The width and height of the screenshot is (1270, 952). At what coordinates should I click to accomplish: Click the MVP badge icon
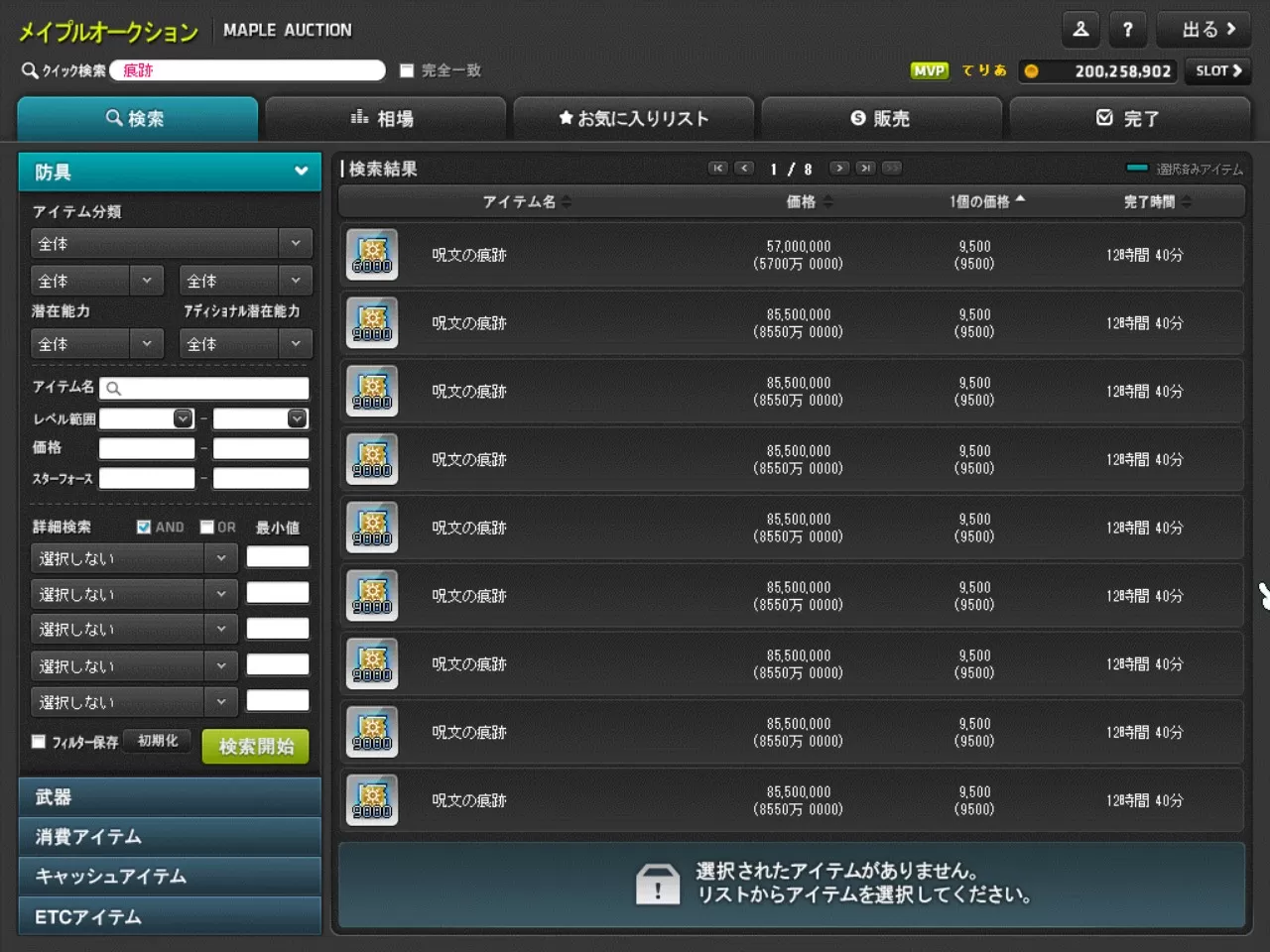[930, 70]
